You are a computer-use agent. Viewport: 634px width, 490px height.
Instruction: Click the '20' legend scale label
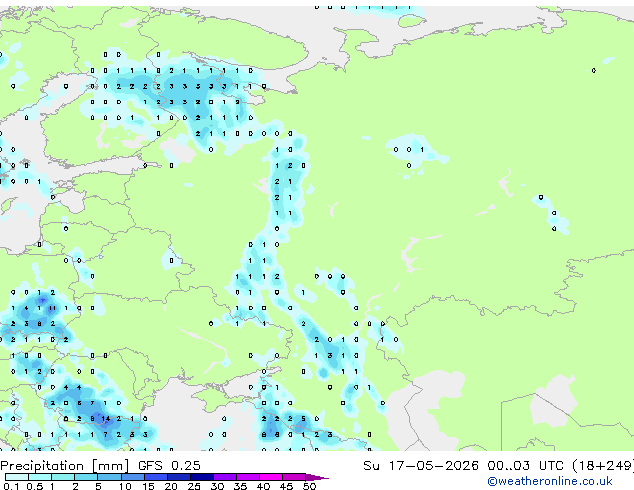click(x=171, y=486)
